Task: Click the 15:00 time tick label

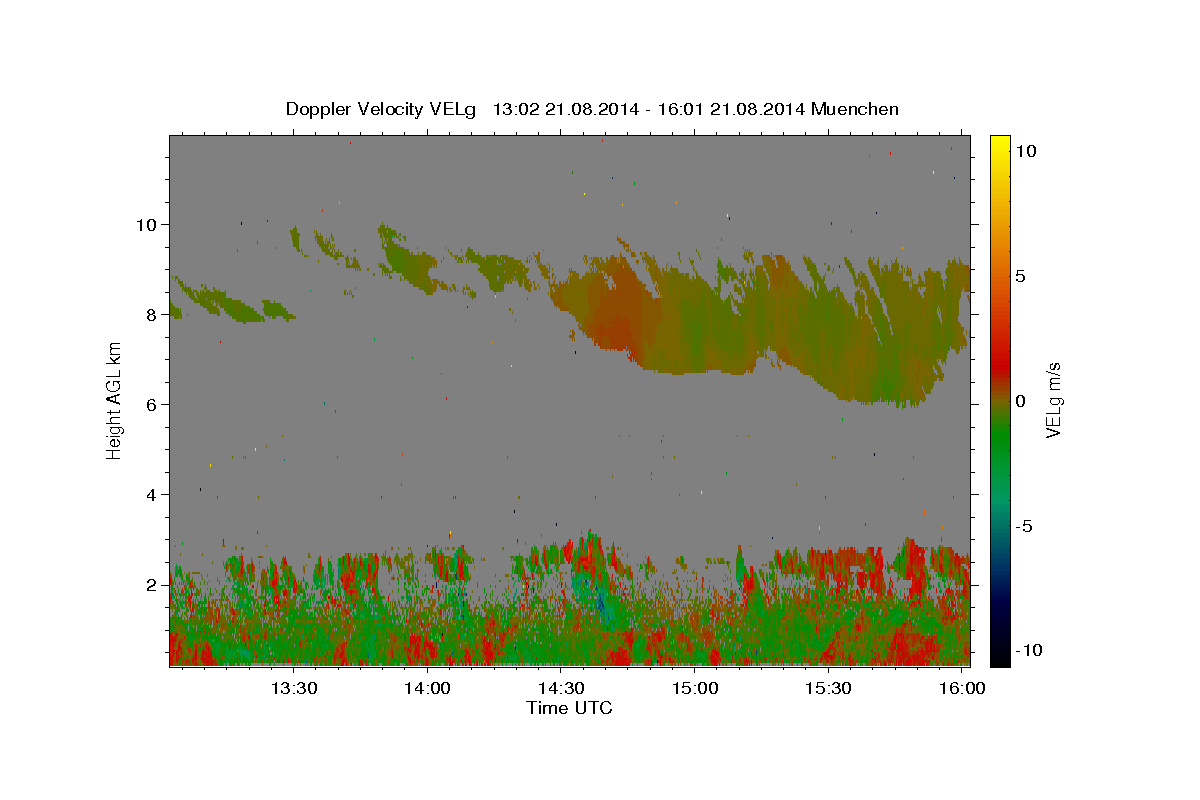Action: [x=695, y=688]
